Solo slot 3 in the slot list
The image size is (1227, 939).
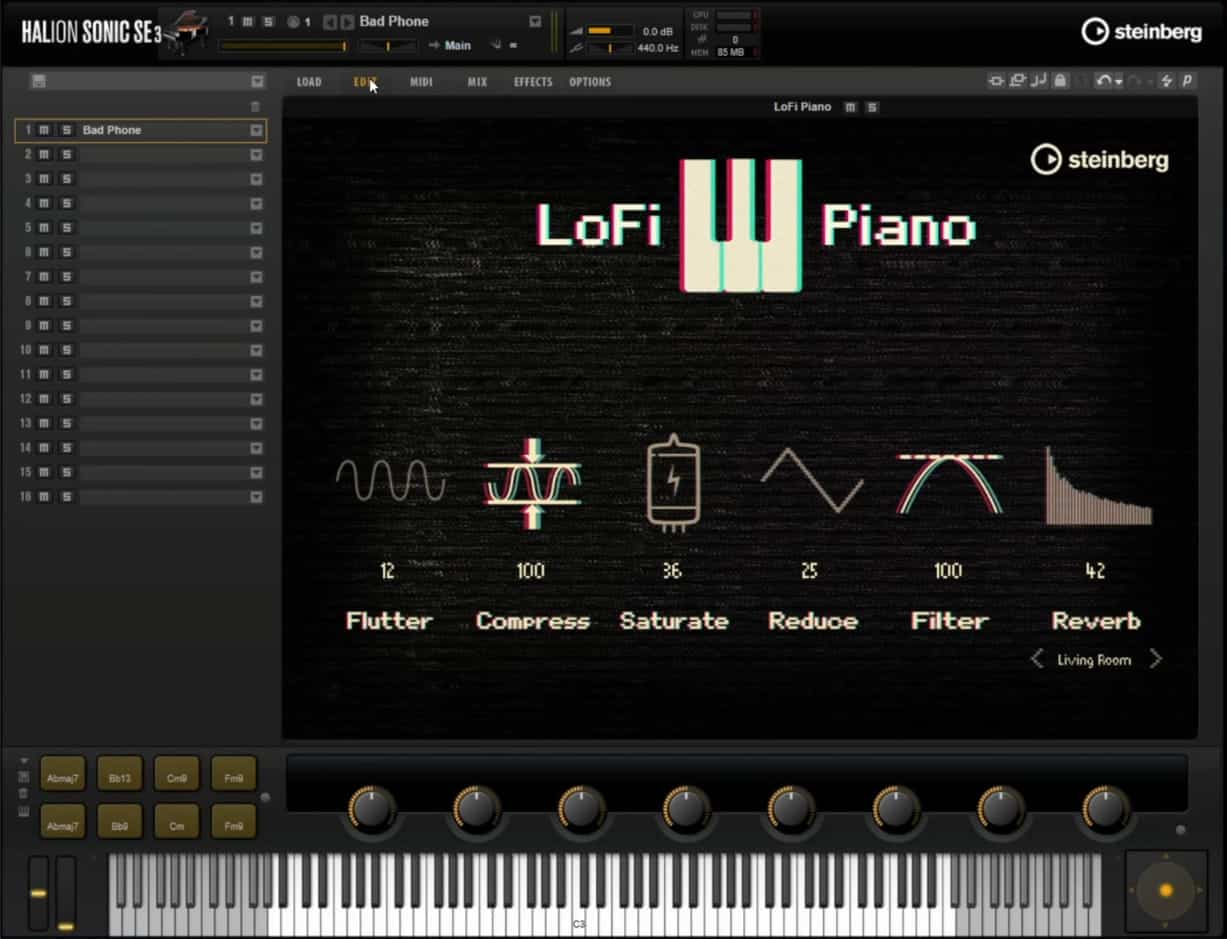[x=66, y=179]
